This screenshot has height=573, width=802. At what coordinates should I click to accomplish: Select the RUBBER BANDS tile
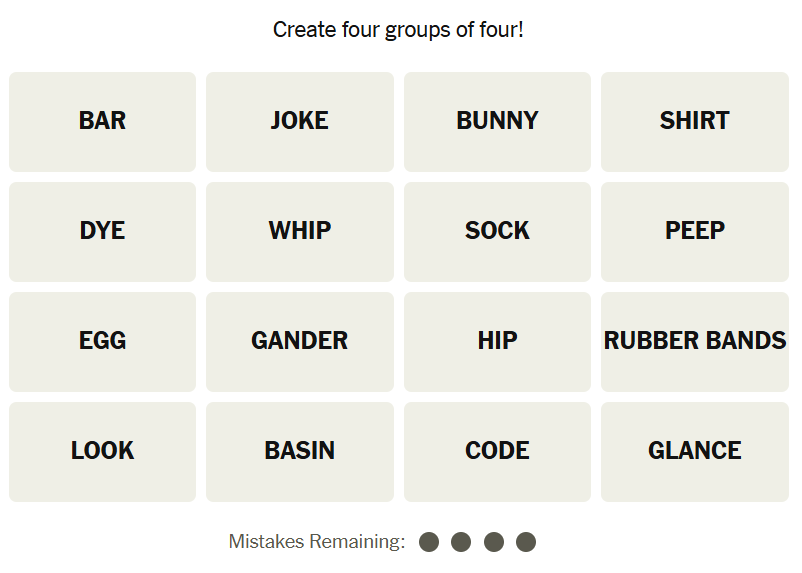[694, 341]
